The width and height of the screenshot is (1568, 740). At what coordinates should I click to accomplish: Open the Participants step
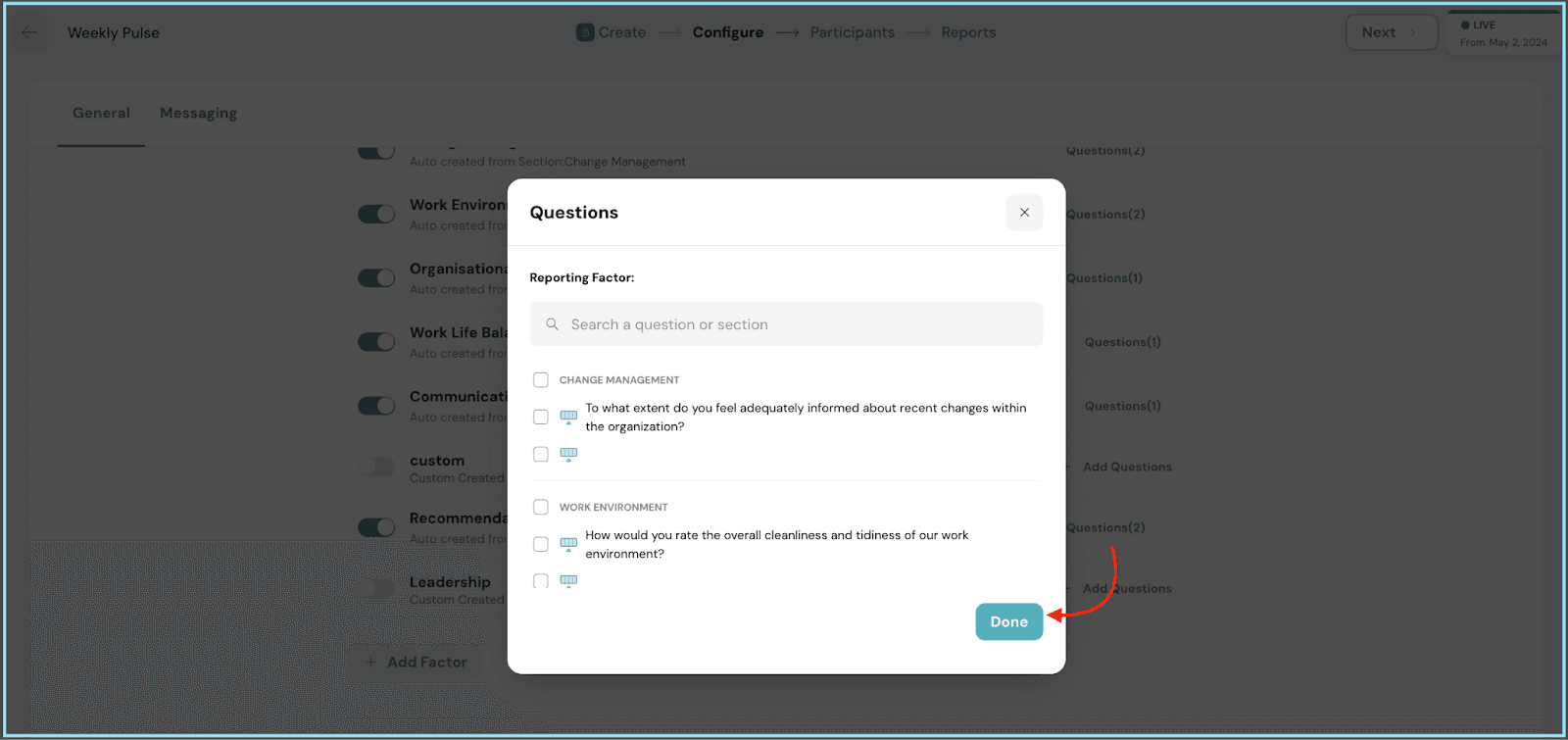(x=852, y=32)
